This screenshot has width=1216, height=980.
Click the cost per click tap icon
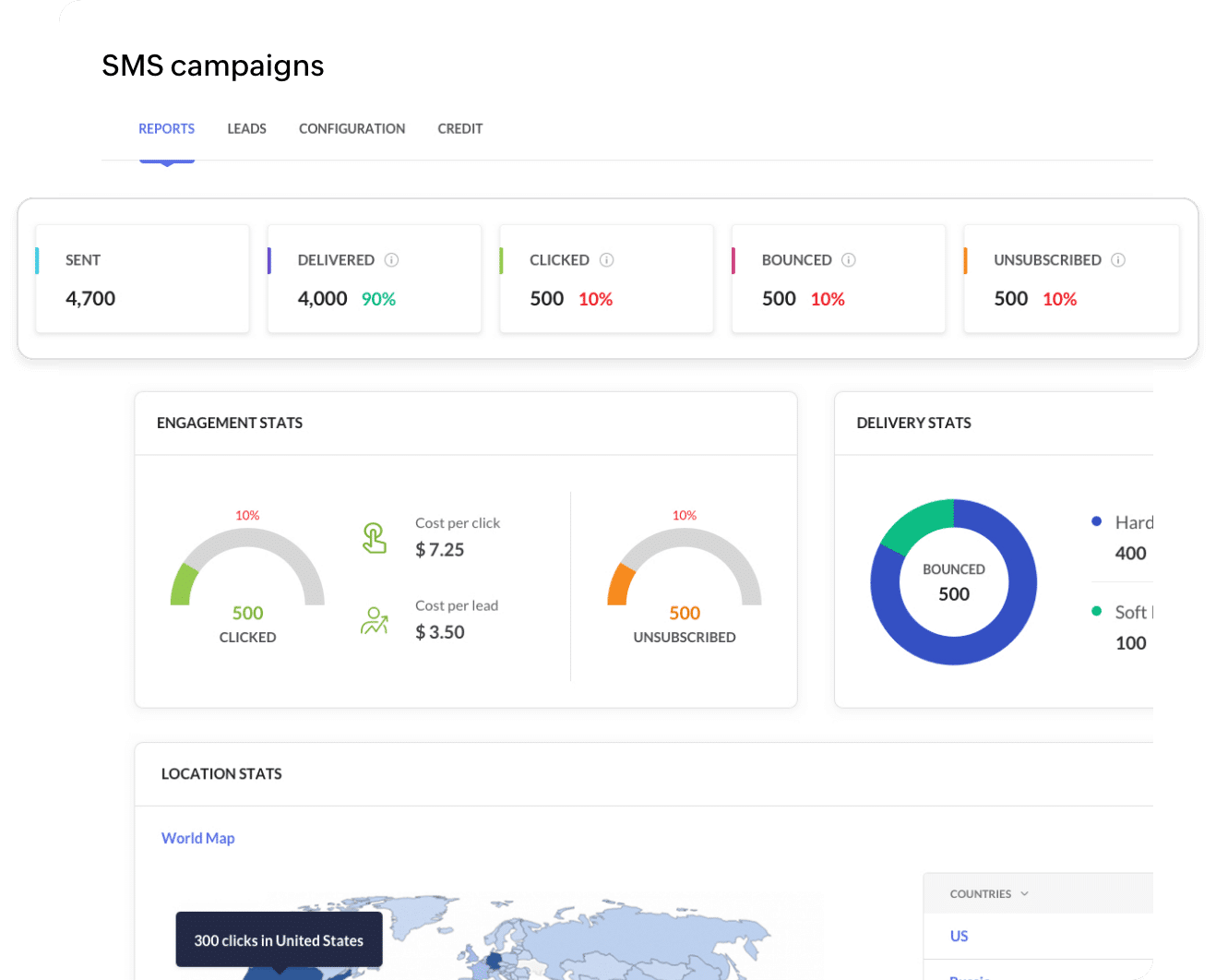tap(374, 536)
